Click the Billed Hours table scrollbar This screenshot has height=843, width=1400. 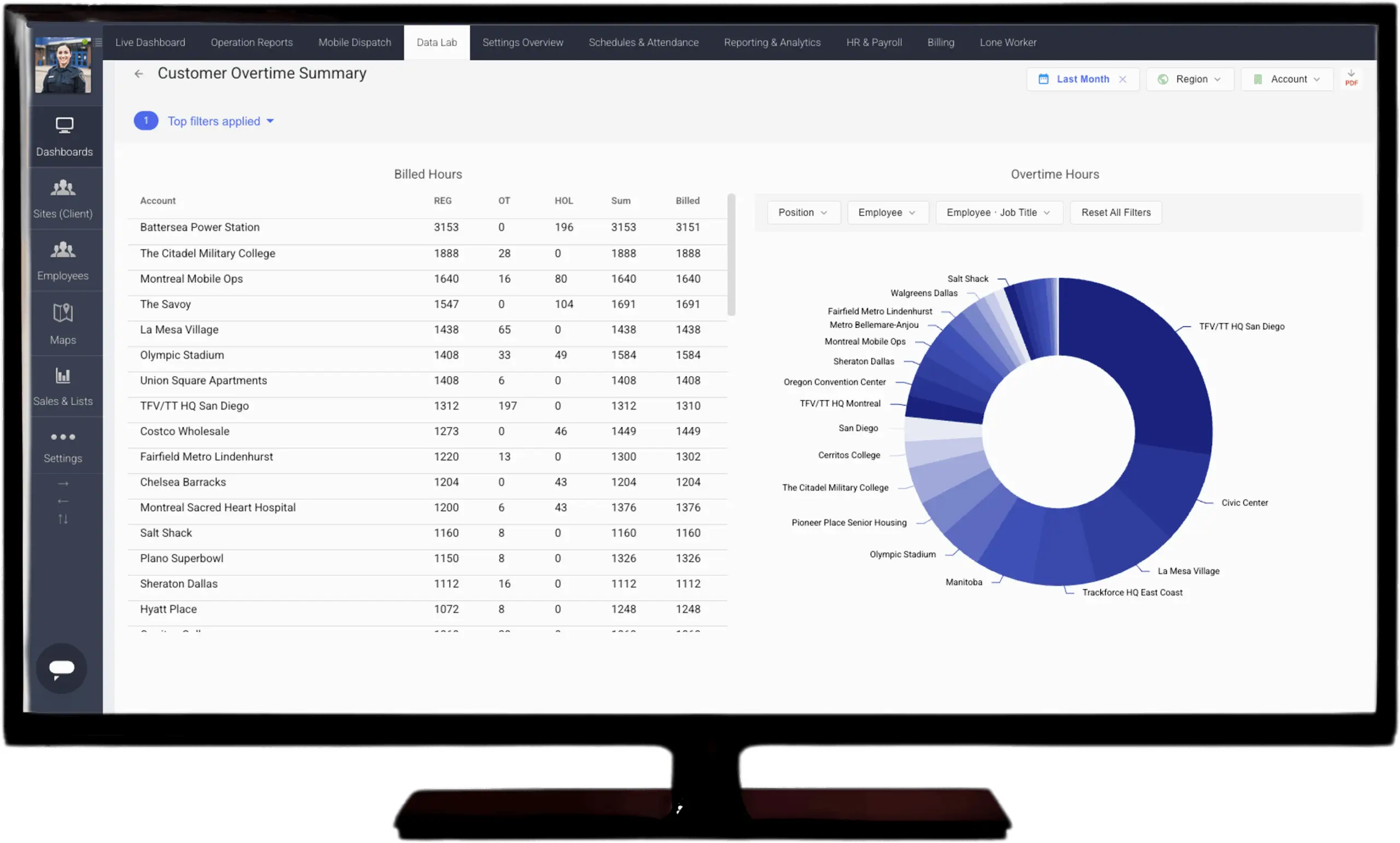[731, 255]
